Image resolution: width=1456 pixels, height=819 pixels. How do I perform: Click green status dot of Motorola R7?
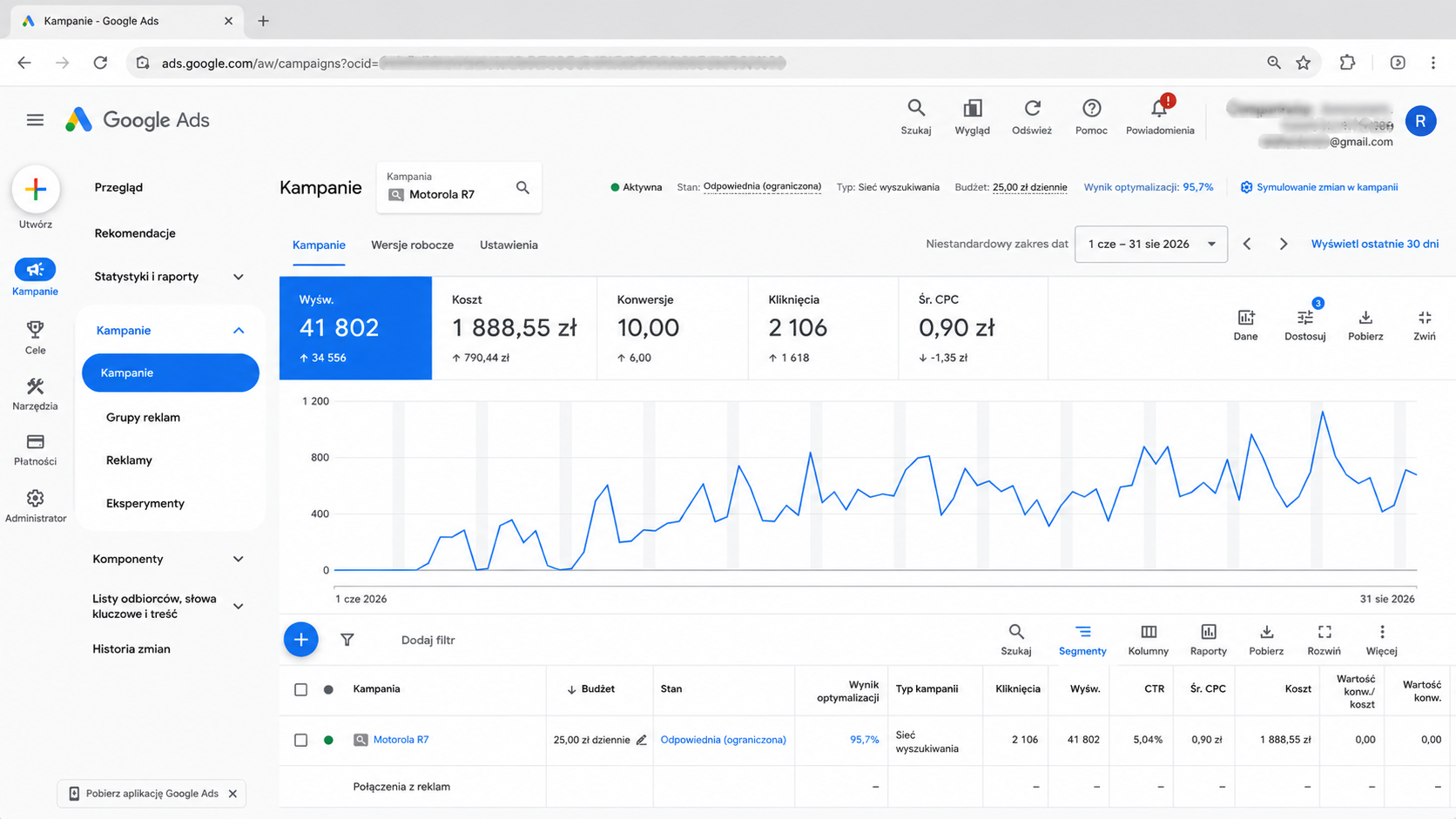click(328, 740)
